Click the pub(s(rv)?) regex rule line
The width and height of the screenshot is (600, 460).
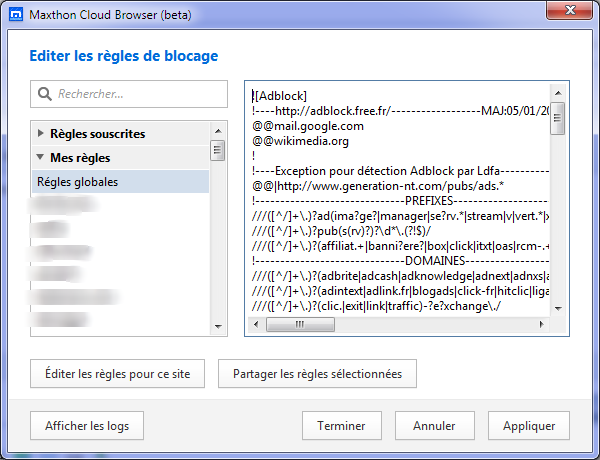click(341, 231)
